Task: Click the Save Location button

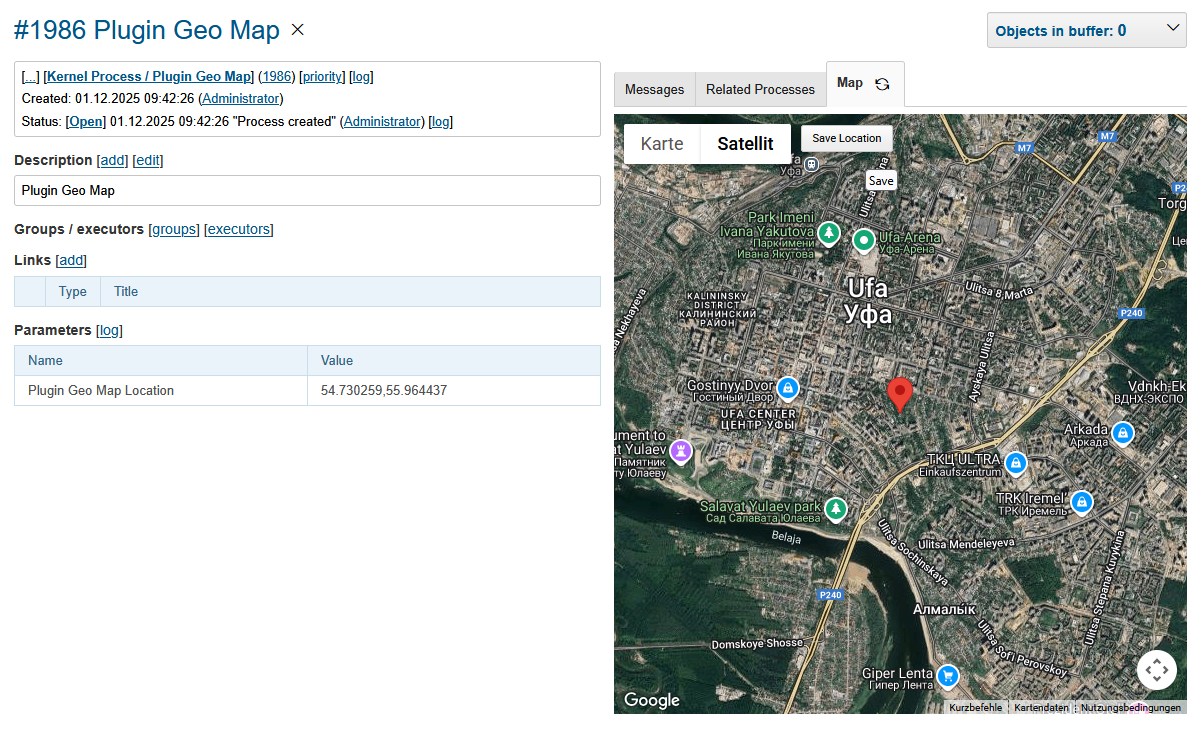Action: 846,139
